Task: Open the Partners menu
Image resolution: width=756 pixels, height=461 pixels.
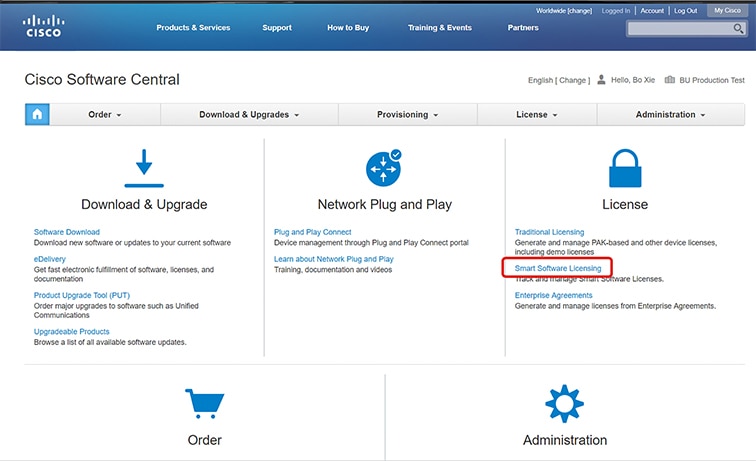Action: pyautogui.click(x=523, y=27)
